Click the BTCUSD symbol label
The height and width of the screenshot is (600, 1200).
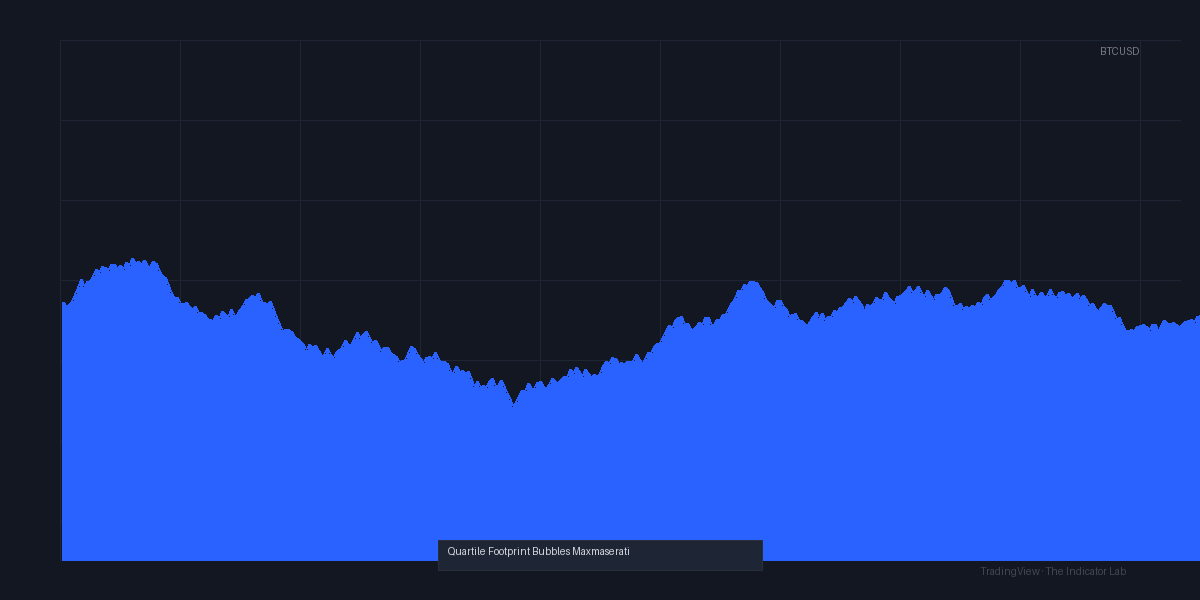coord(1119,51)
